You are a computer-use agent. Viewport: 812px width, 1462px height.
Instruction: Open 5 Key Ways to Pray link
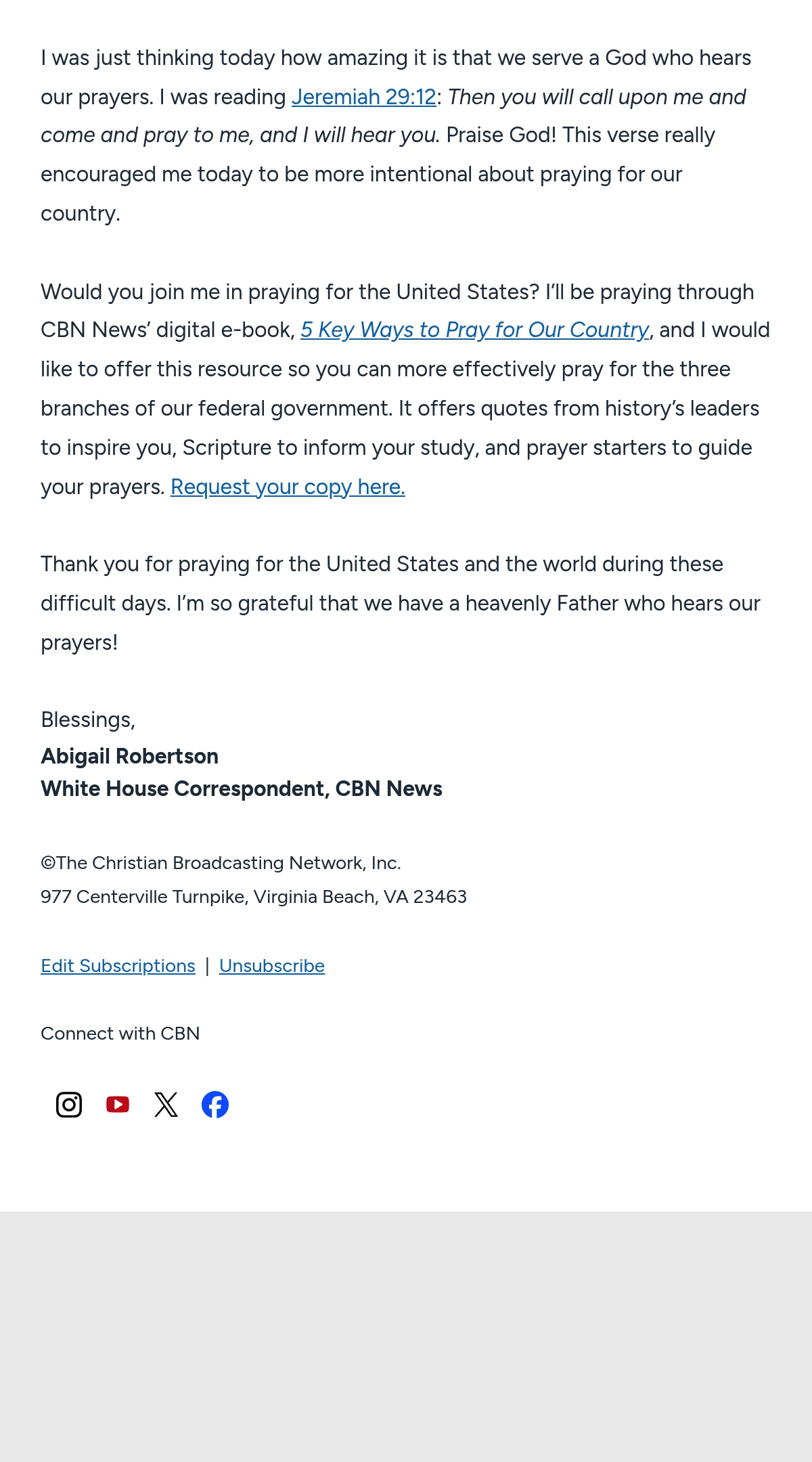[x=475, y=330]
